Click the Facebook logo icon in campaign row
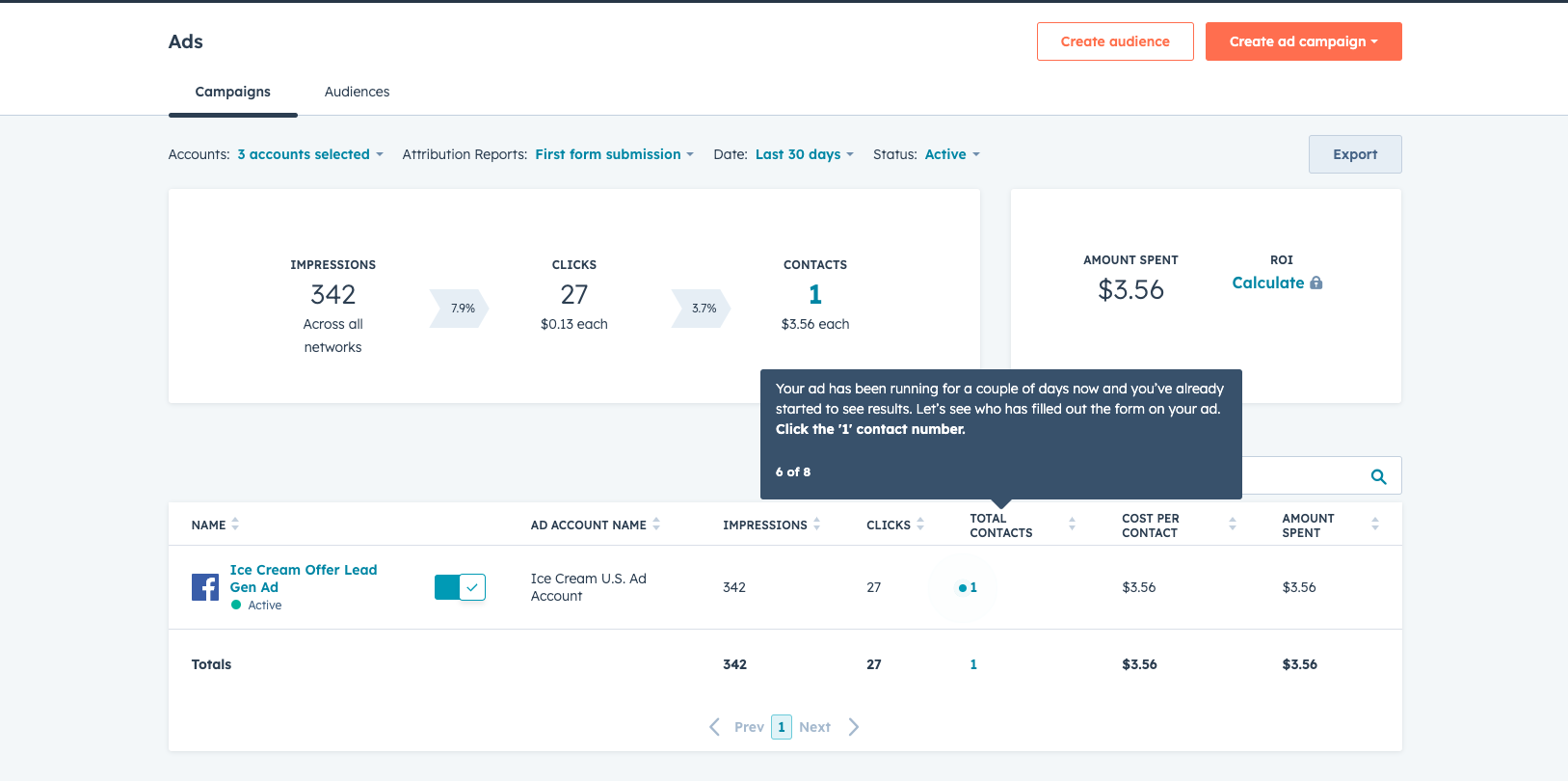The width and height of the screenshot is (1568, 781). 205,587
